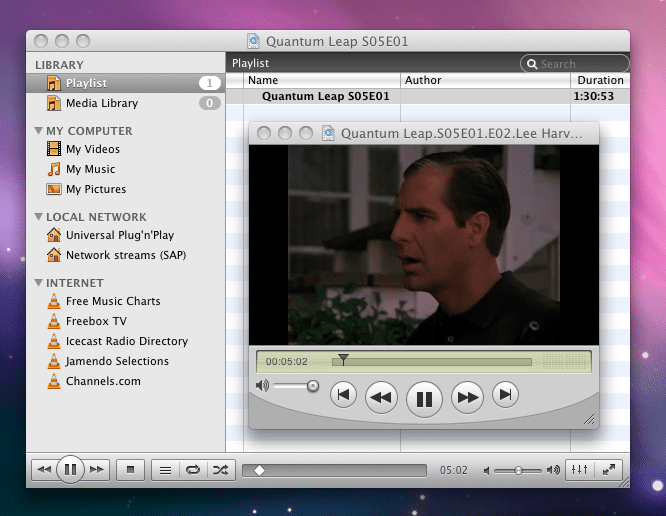This screenshot has width=666, height=516.
Task: Collapse the MY COMPUTER sidebar section
Action: tap(38, 131)
